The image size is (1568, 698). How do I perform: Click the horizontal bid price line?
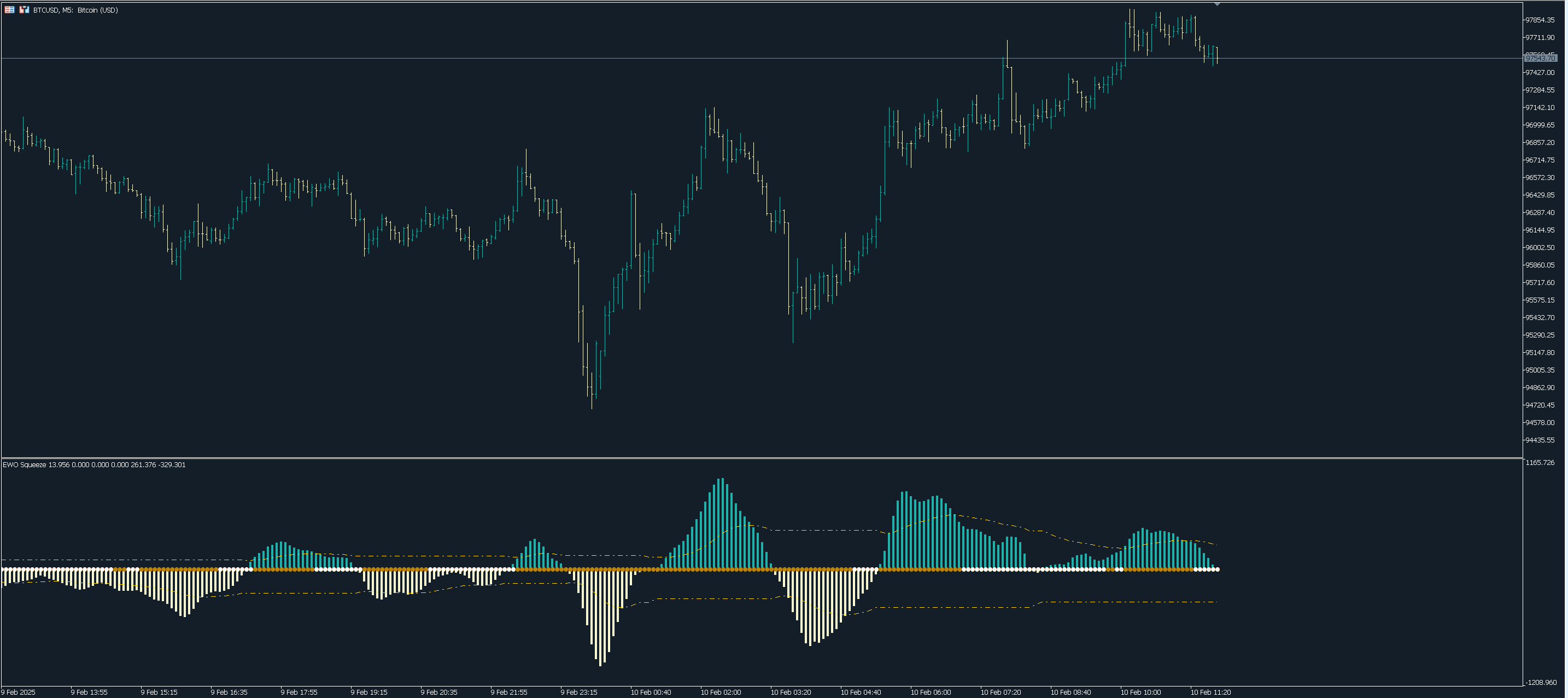[609, 59]
